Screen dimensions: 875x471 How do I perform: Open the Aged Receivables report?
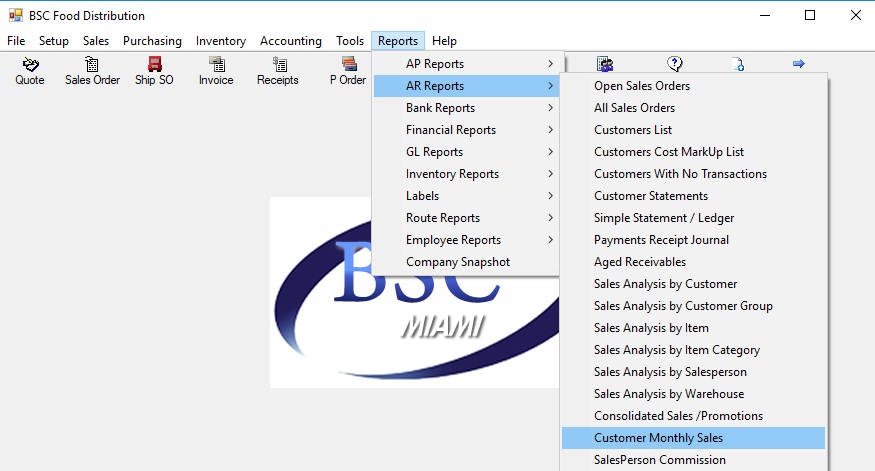click(693, 262)
